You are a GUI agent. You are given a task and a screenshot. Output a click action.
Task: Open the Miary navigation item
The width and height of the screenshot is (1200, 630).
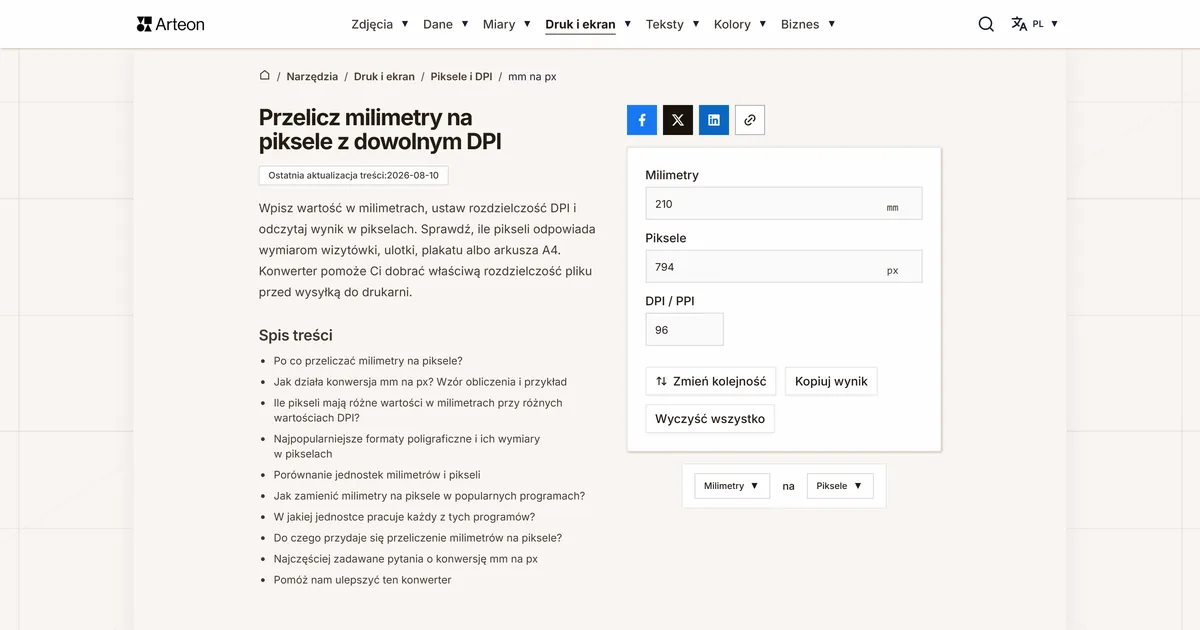coord(499,24)
